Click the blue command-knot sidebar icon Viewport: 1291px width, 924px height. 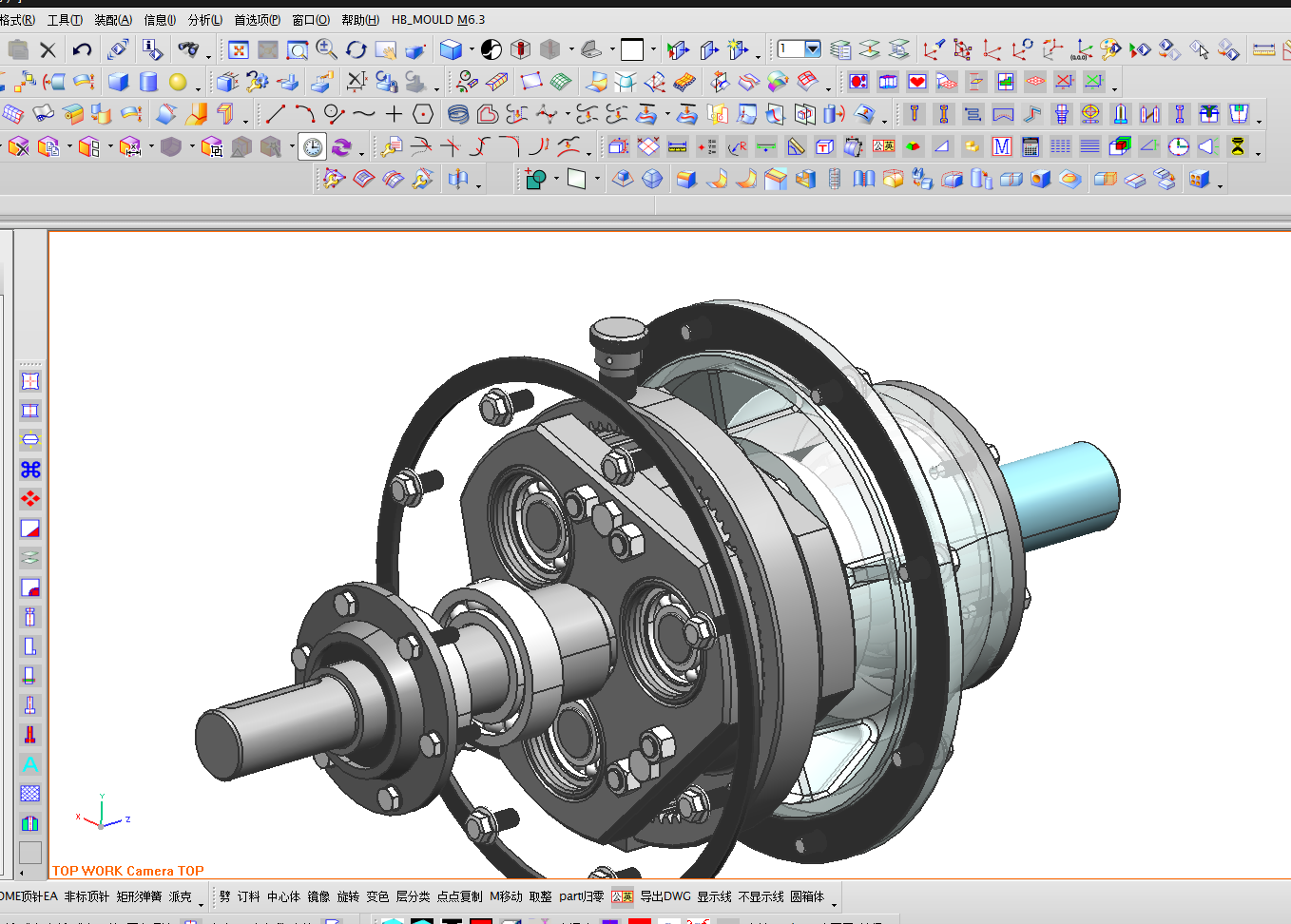coord(30,470)
